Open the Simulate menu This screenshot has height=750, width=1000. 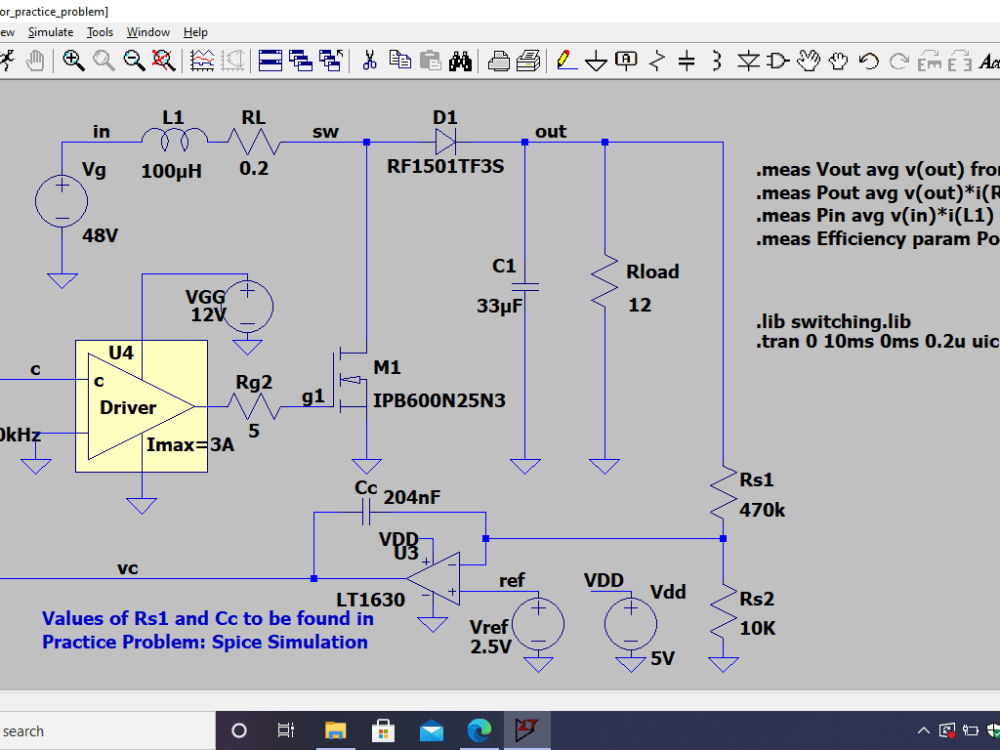(52, 31)
